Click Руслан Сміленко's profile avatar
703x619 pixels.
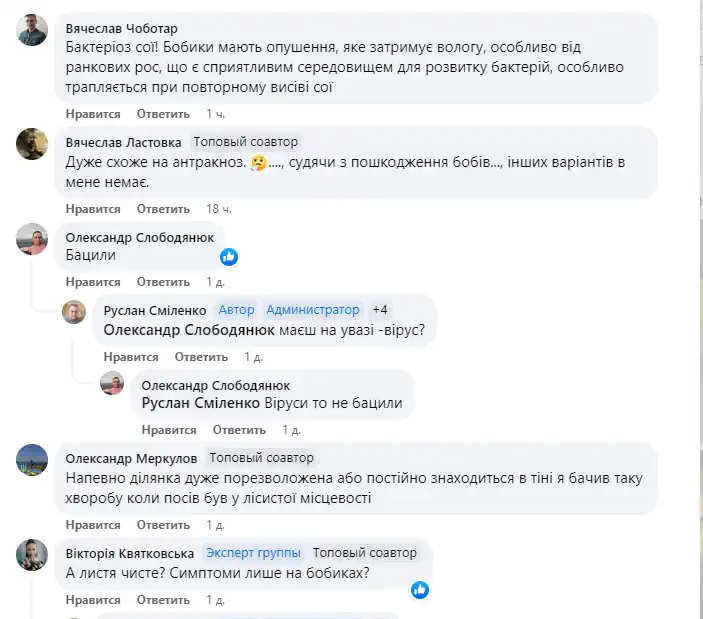click(75, 312)
